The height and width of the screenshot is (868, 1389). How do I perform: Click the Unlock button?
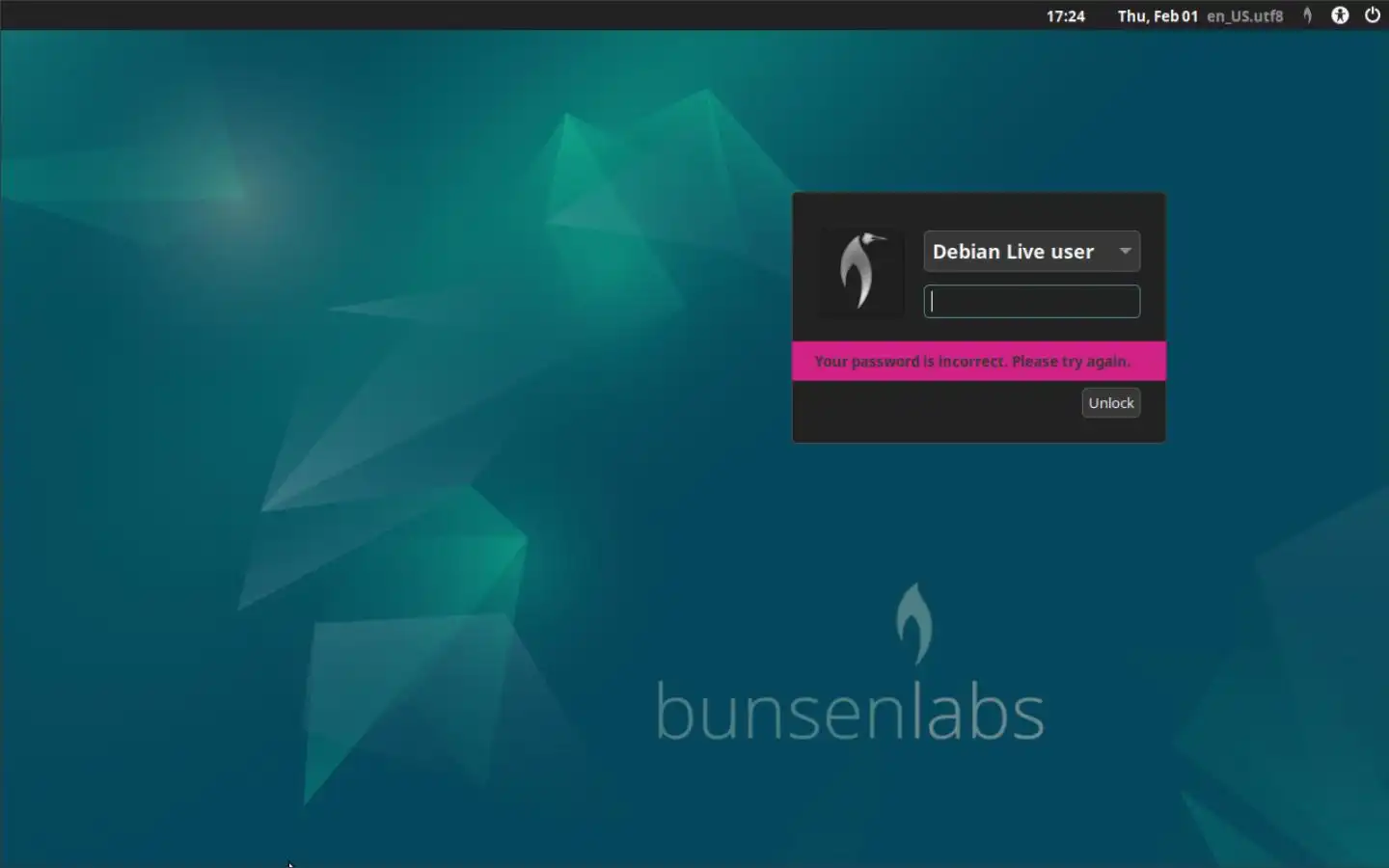1111,403
